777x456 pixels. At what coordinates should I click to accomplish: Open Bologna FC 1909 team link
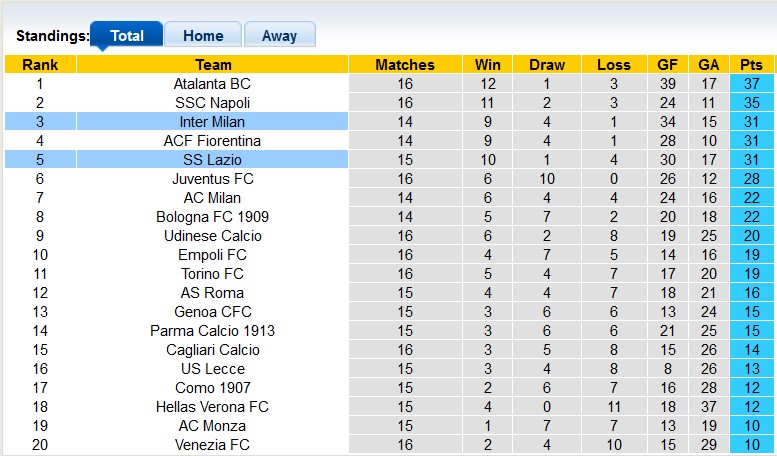pyautogui.click(x=212, y=216)
